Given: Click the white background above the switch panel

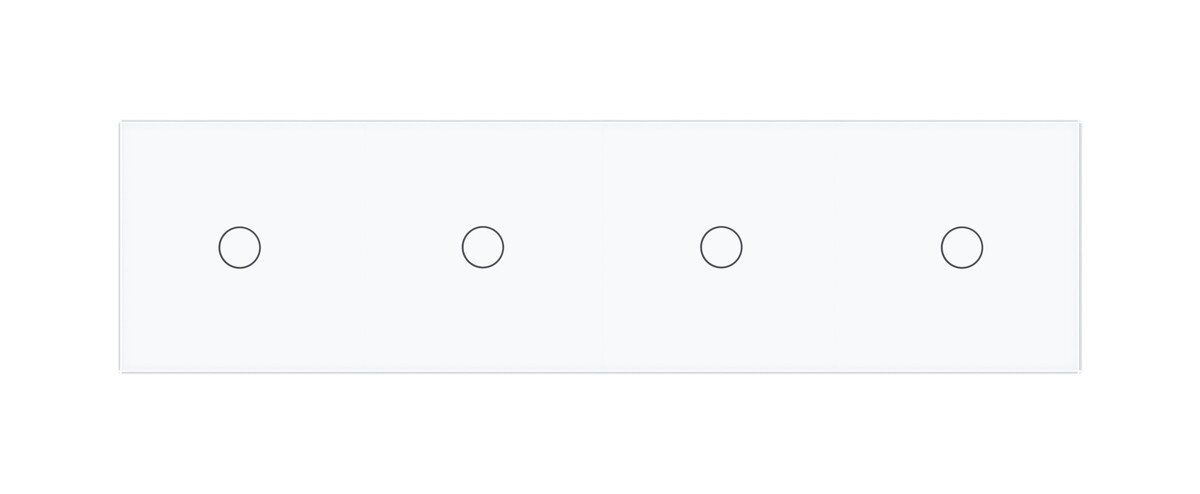Looking at the screenshot, I should 600,60.
